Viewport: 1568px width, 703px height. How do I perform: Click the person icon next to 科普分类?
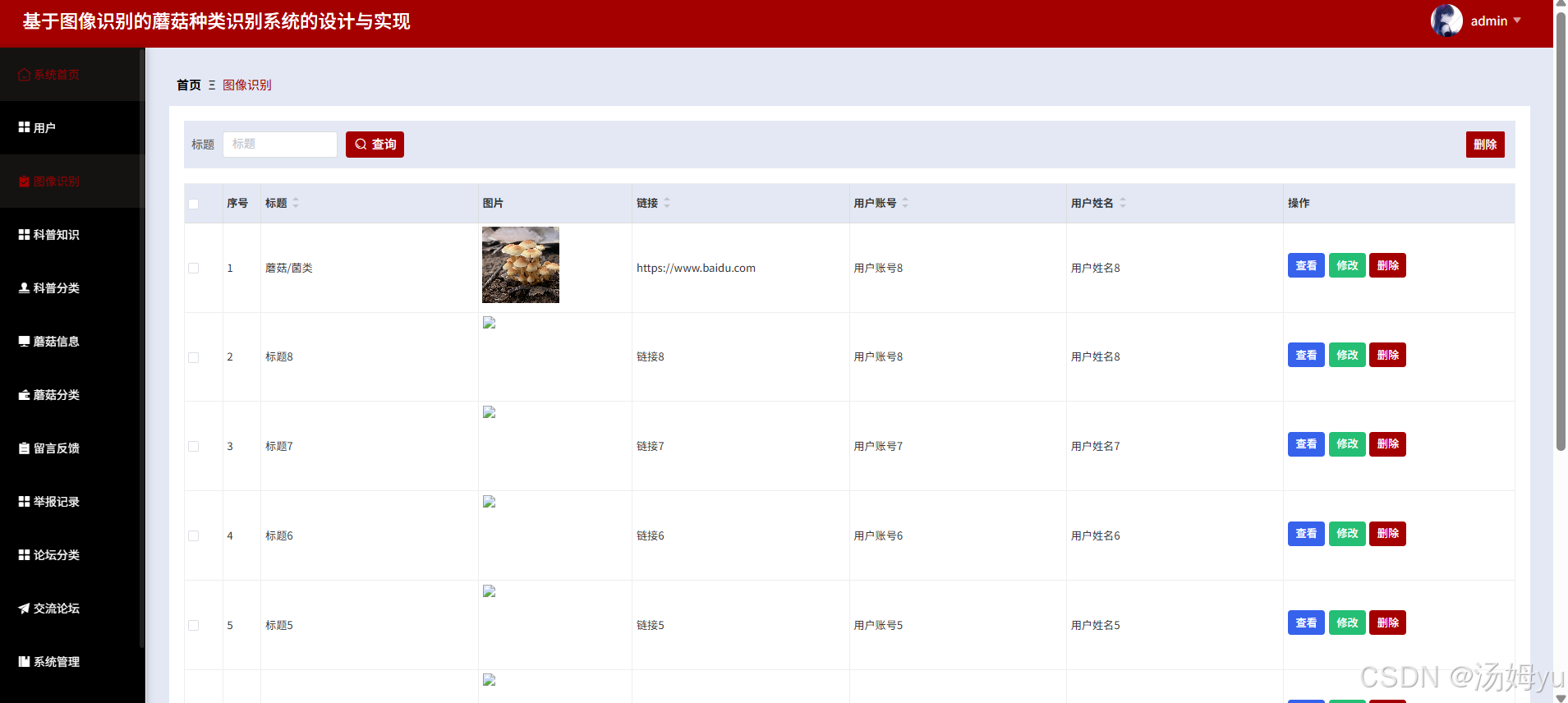24,288
